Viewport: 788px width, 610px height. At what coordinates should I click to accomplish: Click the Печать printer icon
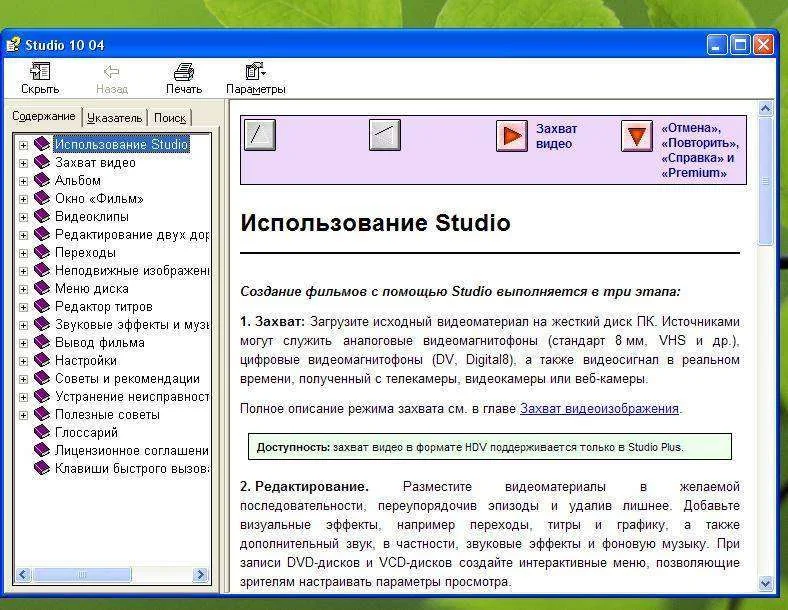pos(184,71)
